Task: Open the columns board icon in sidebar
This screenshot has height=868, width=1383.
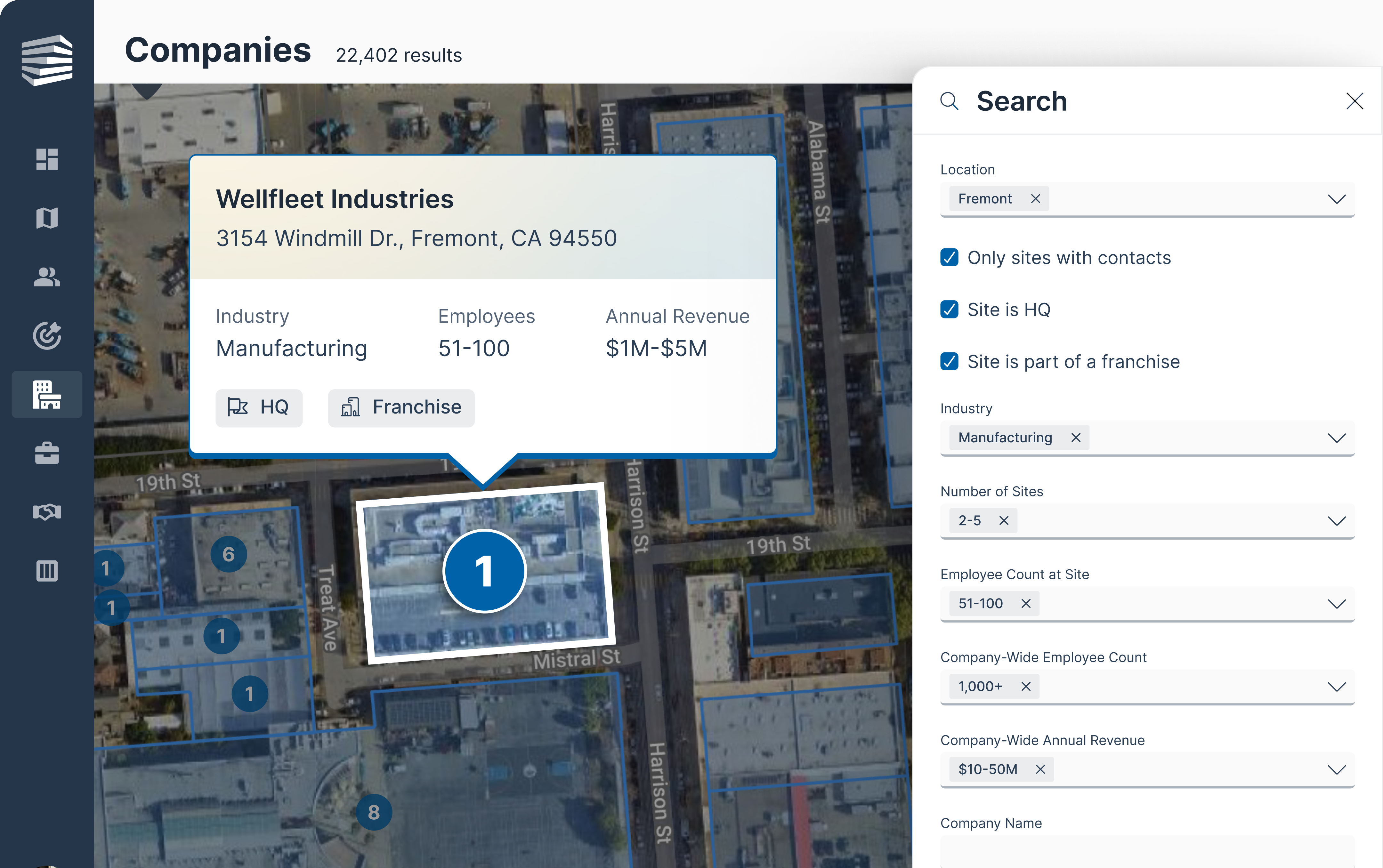Action: point(47,571)
